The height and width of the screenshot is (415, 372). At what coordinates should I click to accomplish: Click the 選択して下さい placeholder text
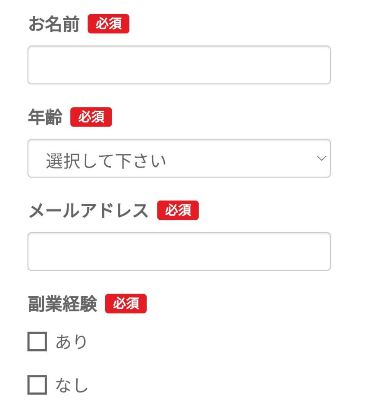click(106, 161)
